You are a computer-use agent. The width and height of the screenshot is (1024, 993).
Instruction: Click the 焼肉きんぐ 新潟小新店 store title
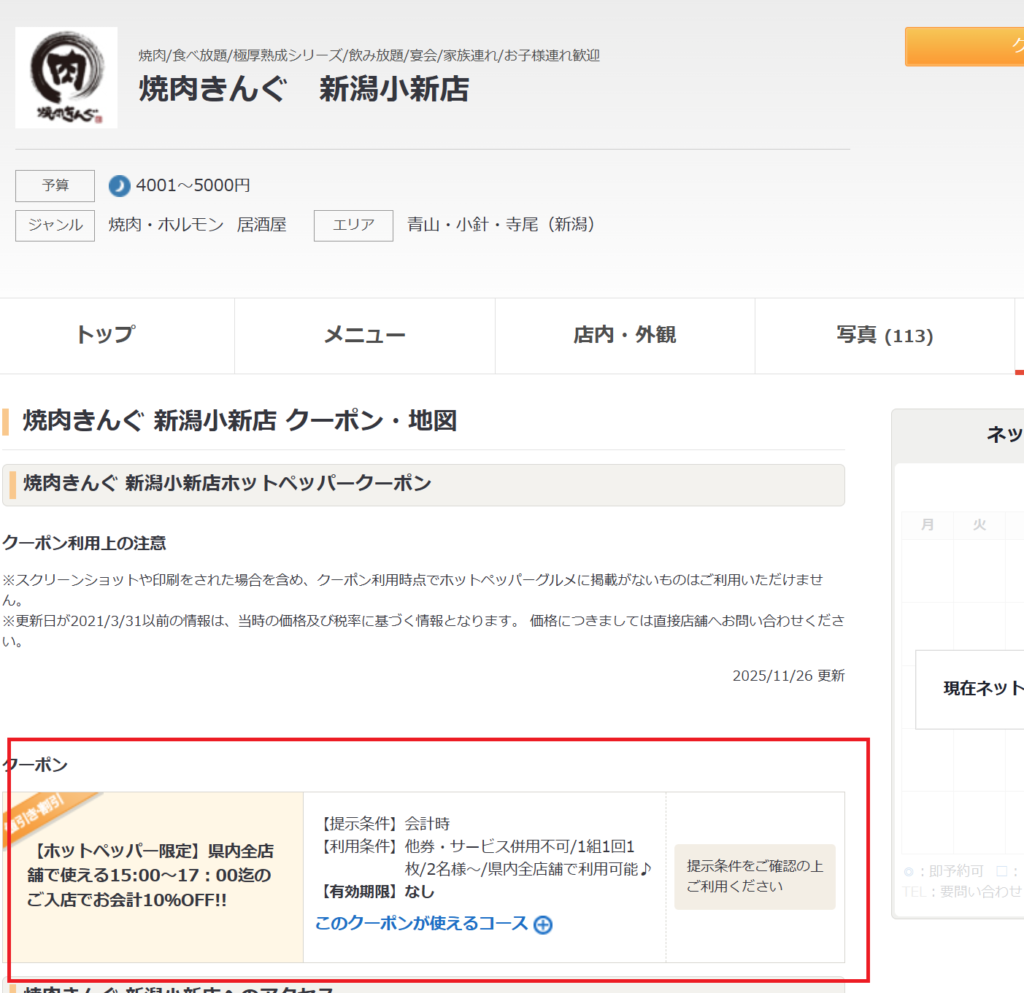[x=303, y=90]
